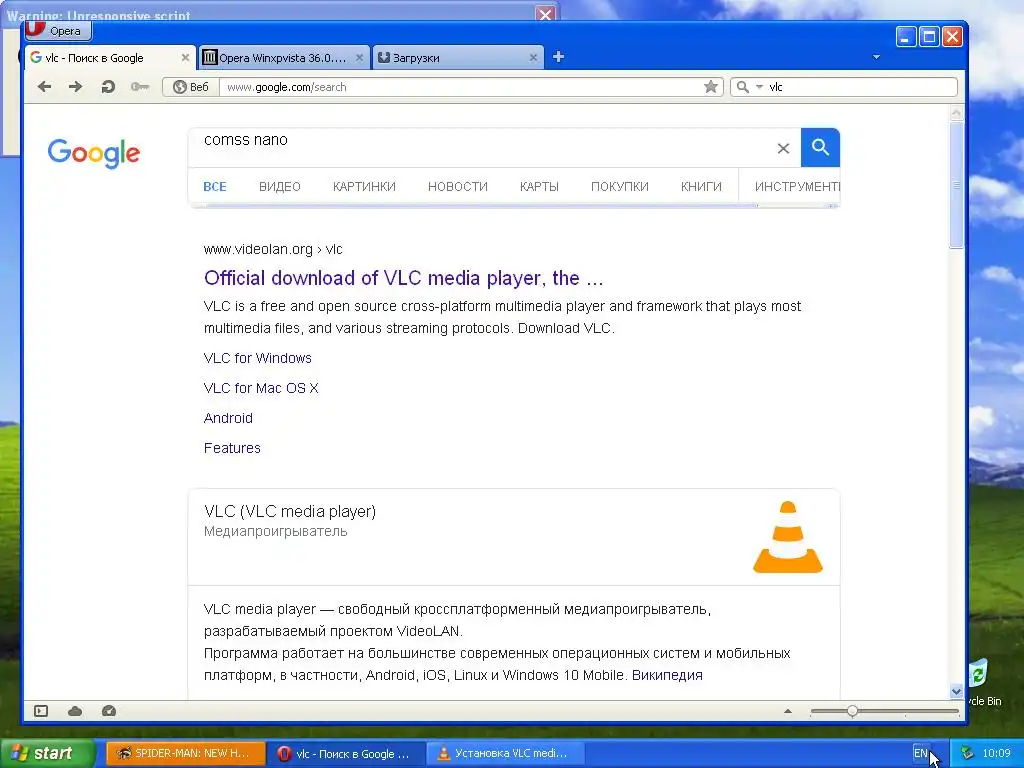Clear the Google search query with X
This screenshot has height=768, width=1024.
point(783,148)
